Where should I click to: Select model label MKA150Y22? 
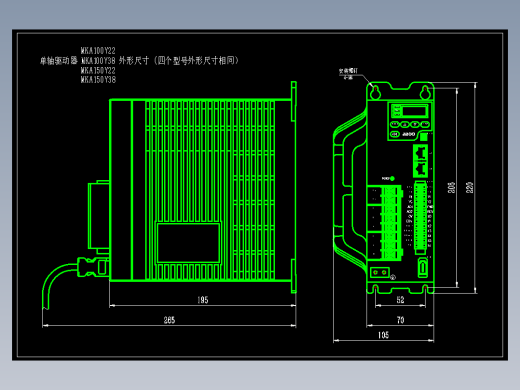[x=98, y=70]
